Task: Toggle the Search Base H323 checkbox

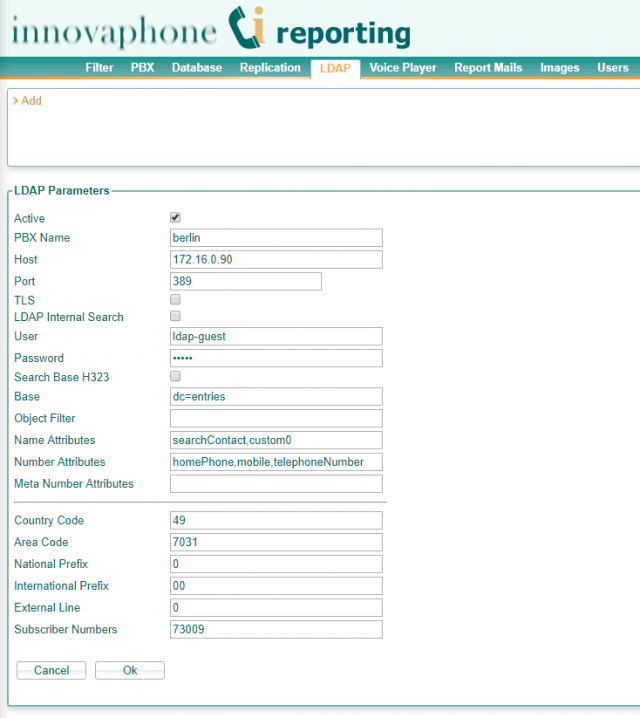Action: pyautogui.click(x=175, y=377)
